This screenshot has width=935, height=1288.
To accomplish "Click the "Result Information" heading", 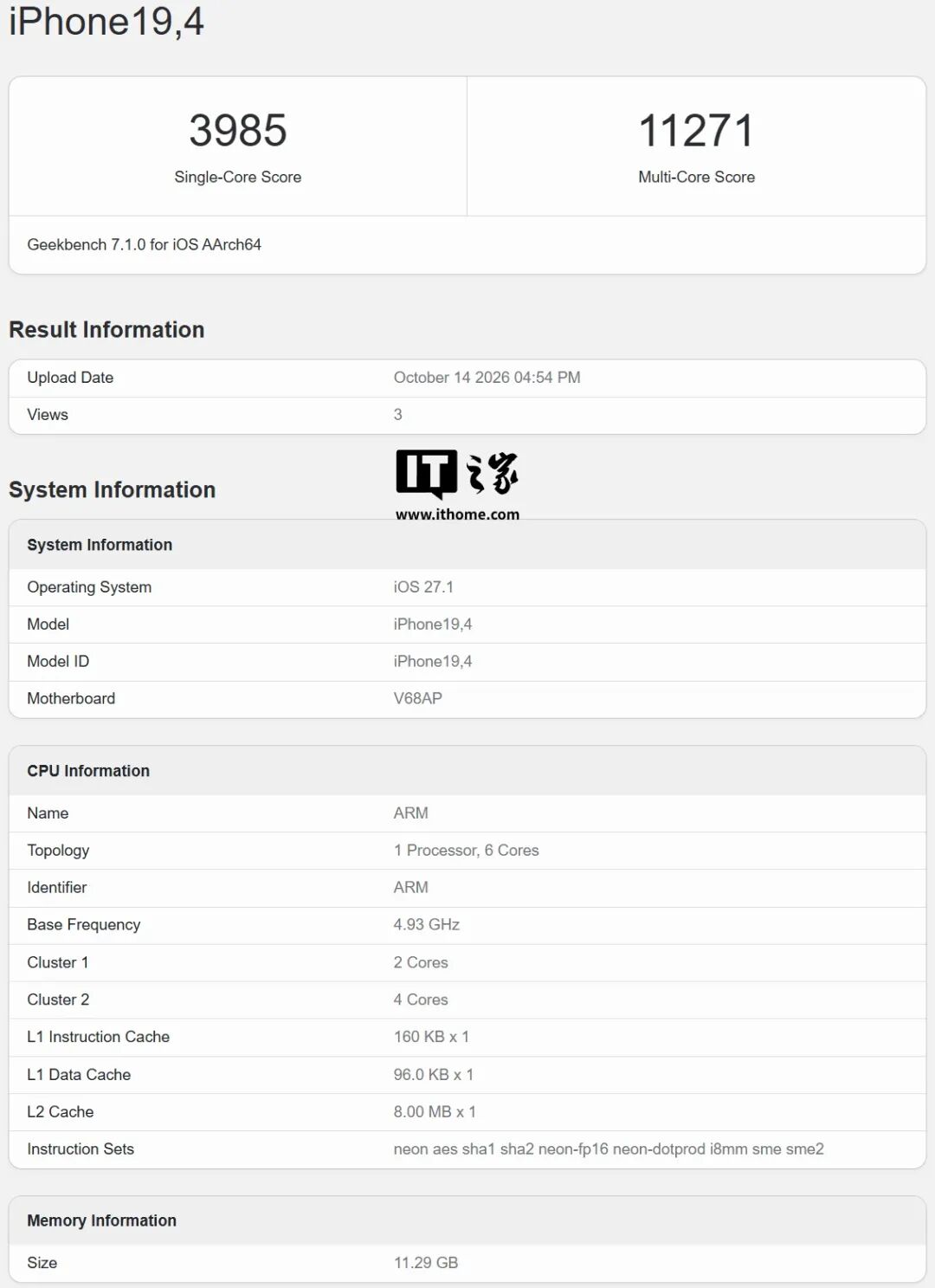I will (106, 330).
